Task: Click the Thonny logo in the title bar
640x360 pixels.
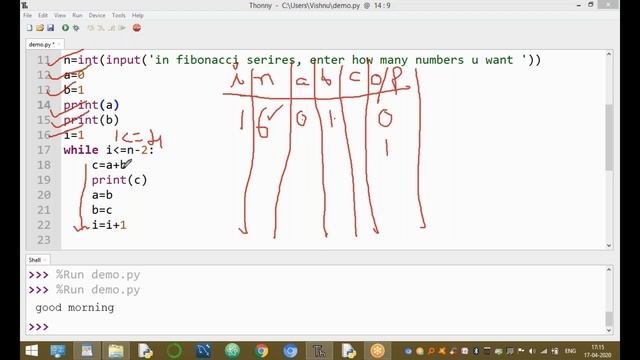Action: [25, 5]
